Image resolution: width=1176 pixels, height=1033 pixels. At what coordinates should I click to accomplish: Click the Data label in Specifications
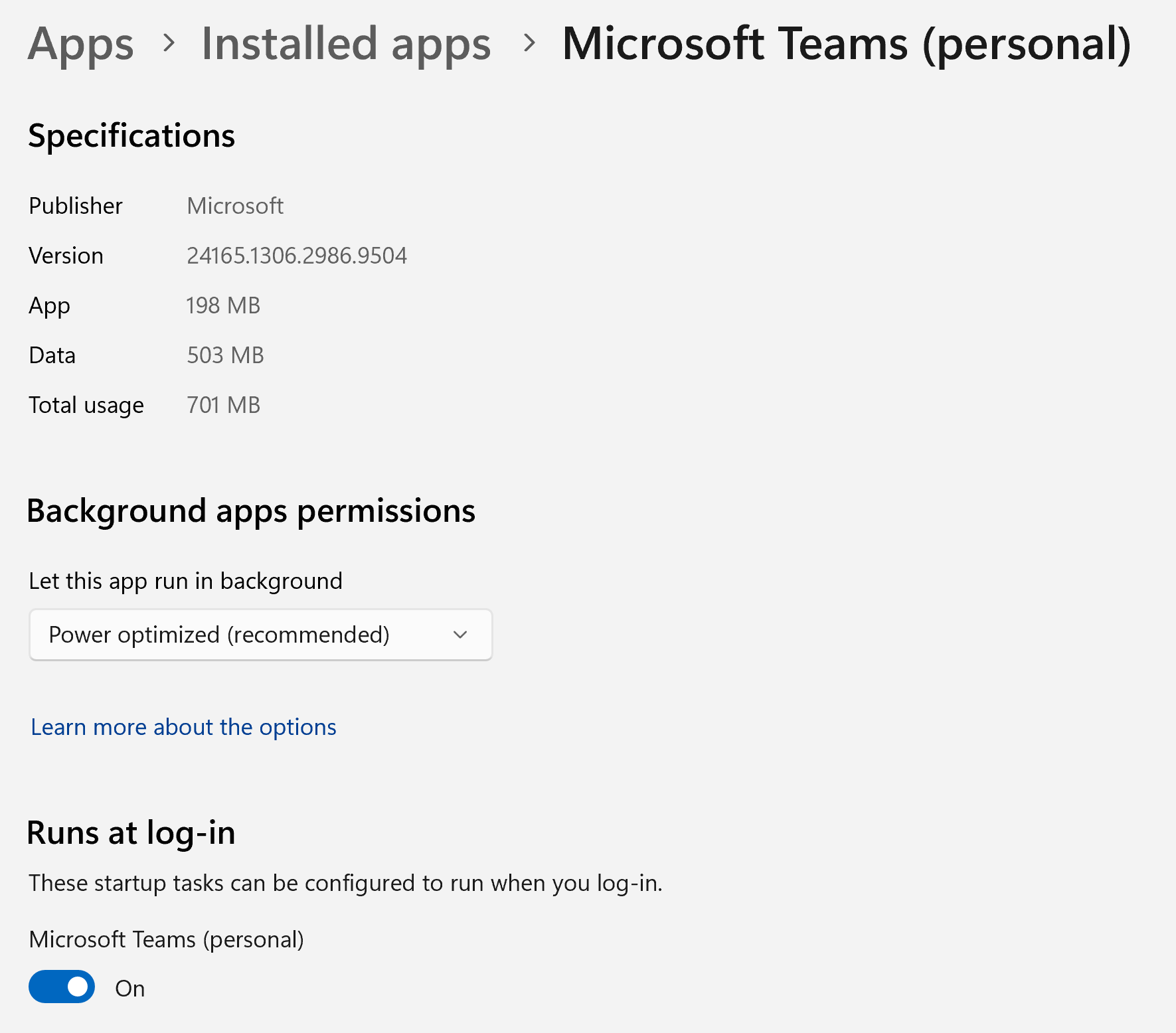[52, 355]
